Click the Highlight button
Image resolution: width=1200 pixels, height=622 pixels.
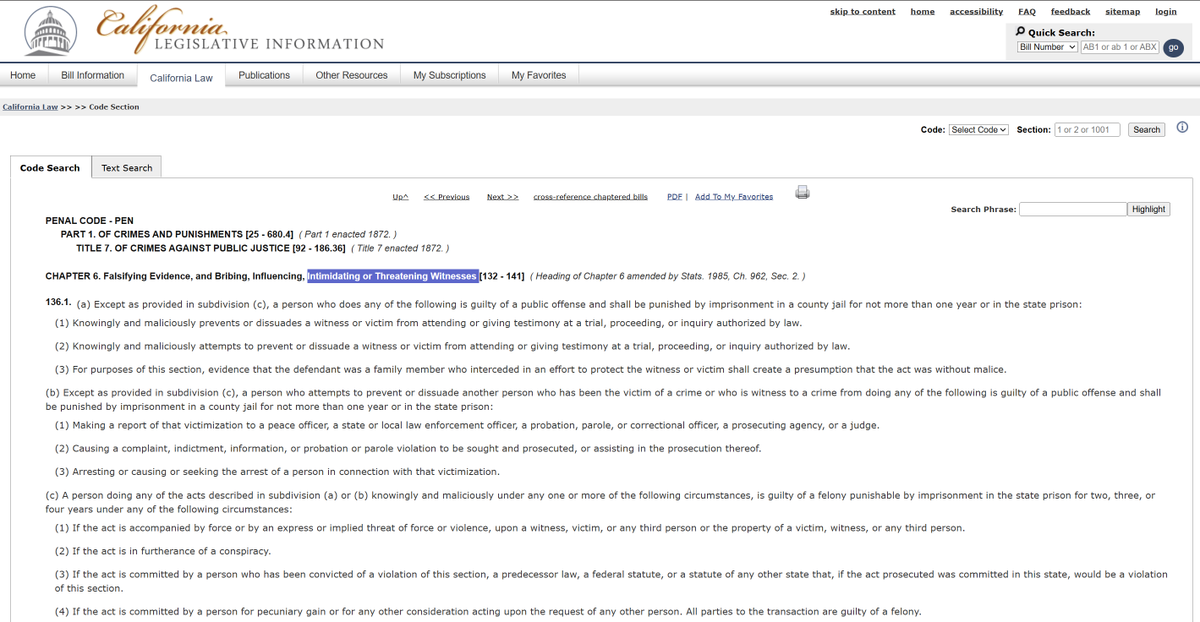(x=1148, y=209)
